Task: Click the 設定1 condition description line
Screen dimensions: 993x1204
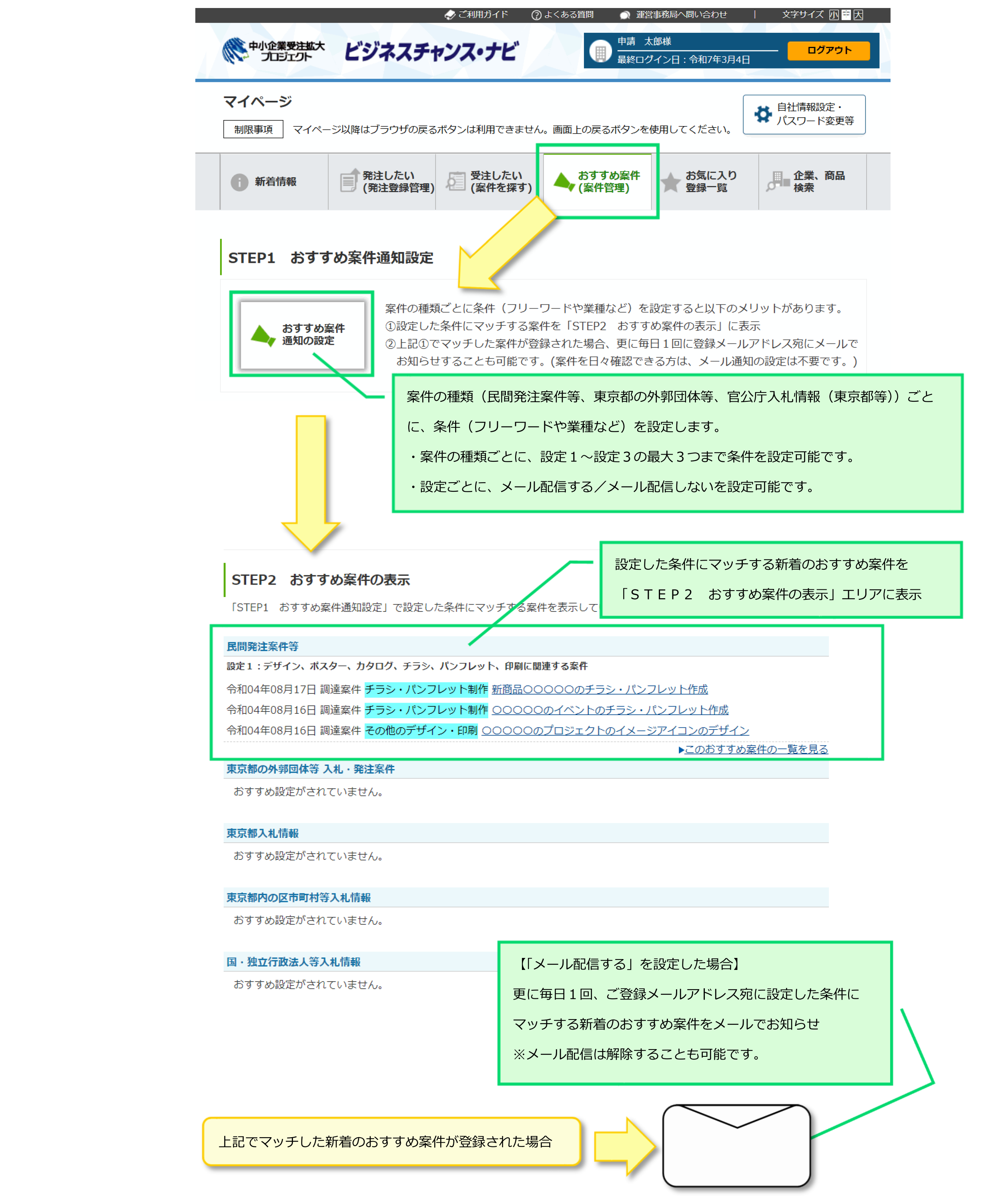Action: (x=407, y=666)
